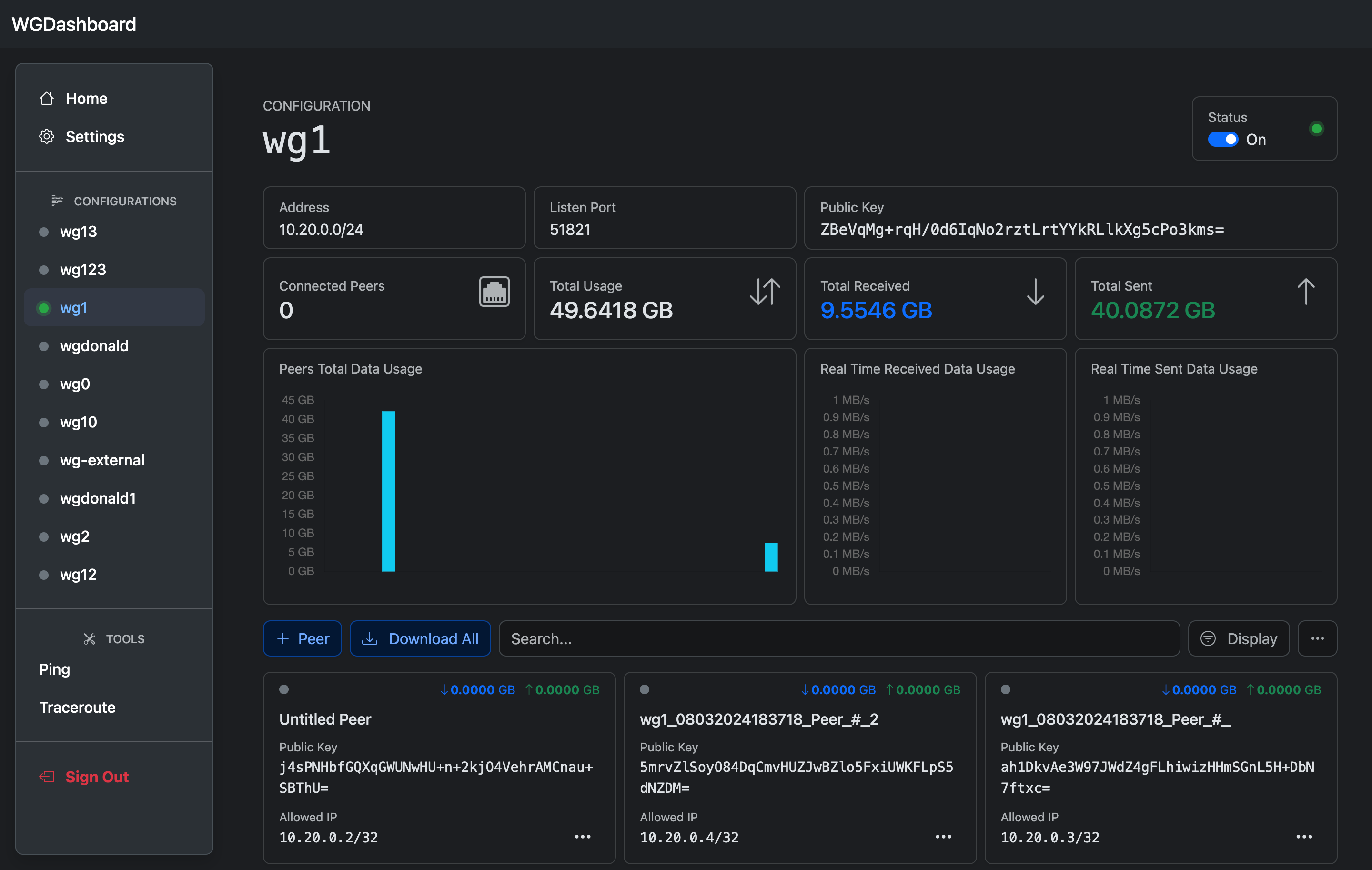Click public key j4sPNHbfGQXqGWUNwHU+n+2kjO4VehrAMCnau+SBThU=

(436, 777)
